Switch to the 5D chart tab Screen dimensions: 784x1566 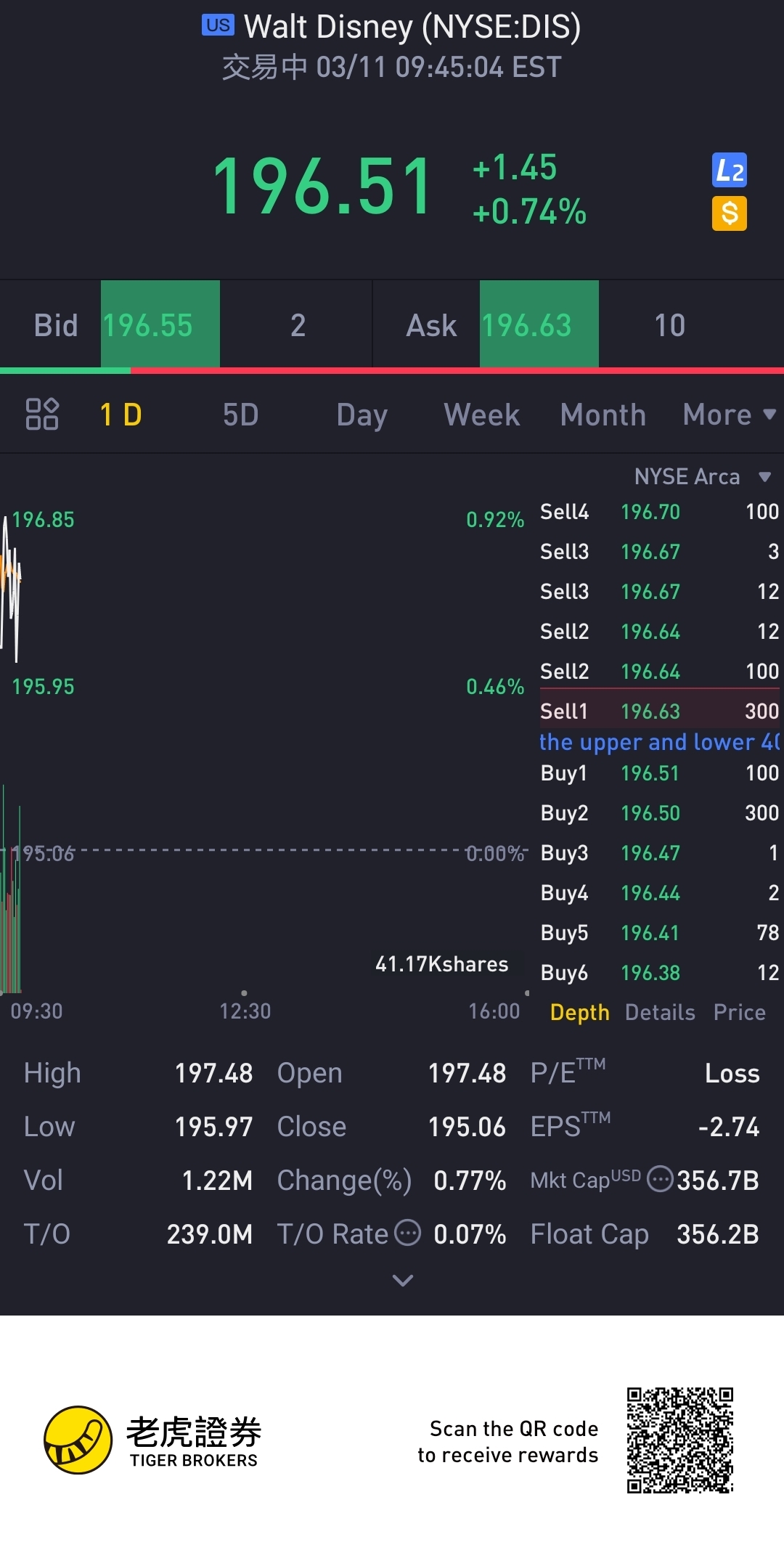click(240, 415)
